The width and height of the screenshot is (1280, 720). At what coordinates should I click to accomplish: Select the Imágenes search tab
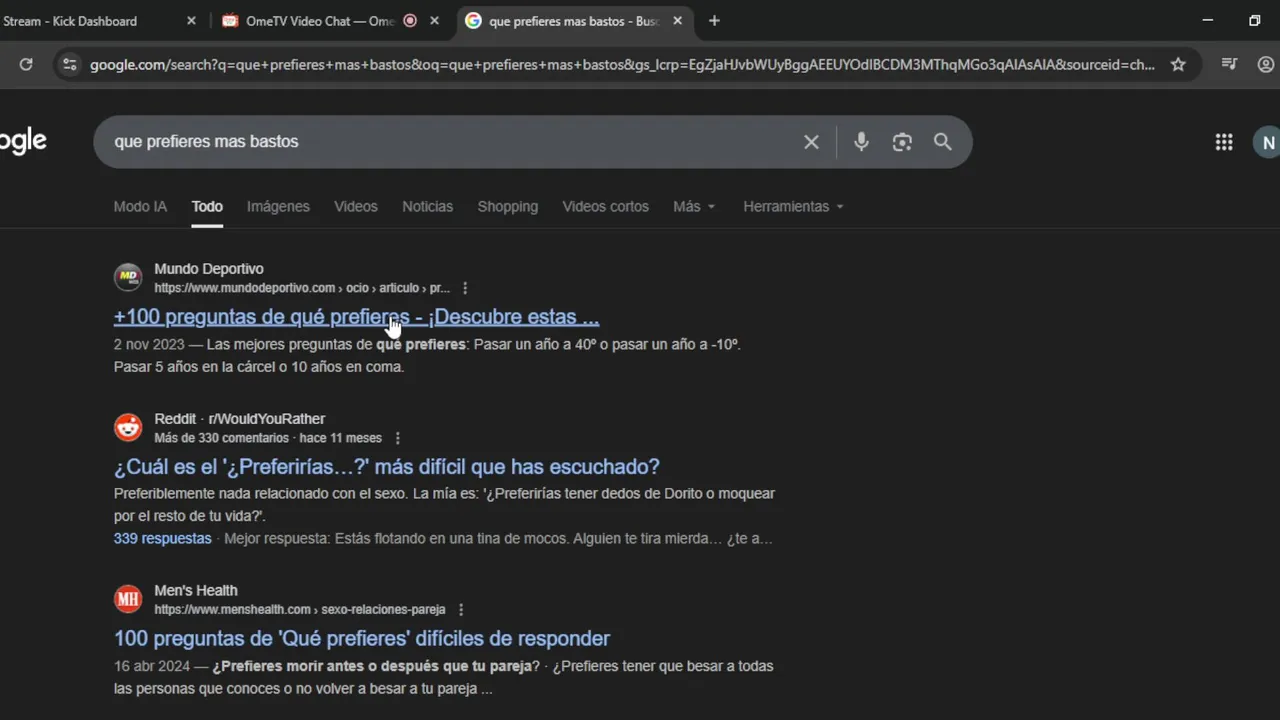tap(278, 206)
